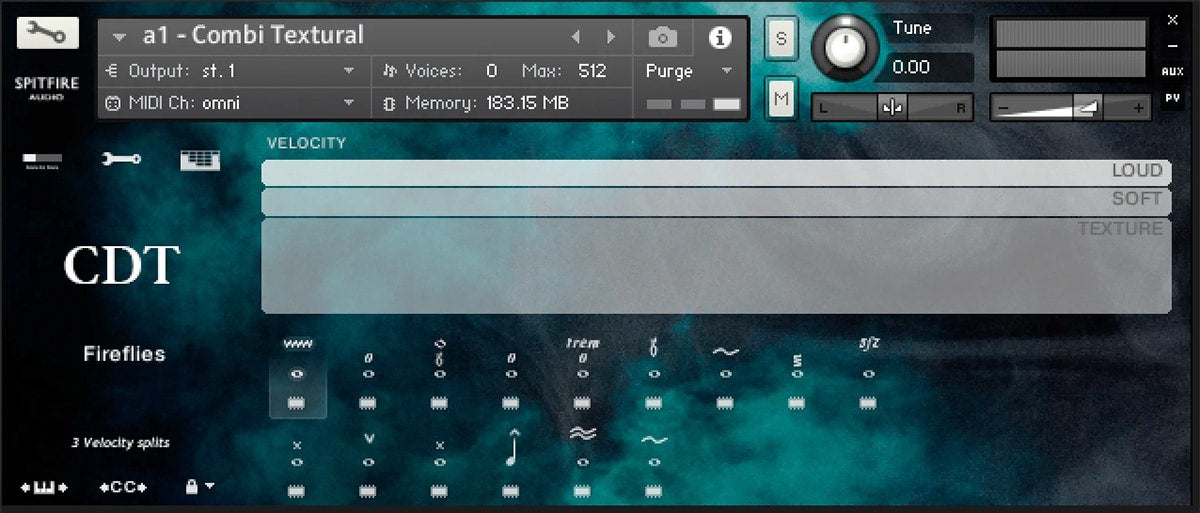The width and height of the screenshot is (1200, 513).
Task: Open the lock articulation dropdown arrow
Action: 209,487
